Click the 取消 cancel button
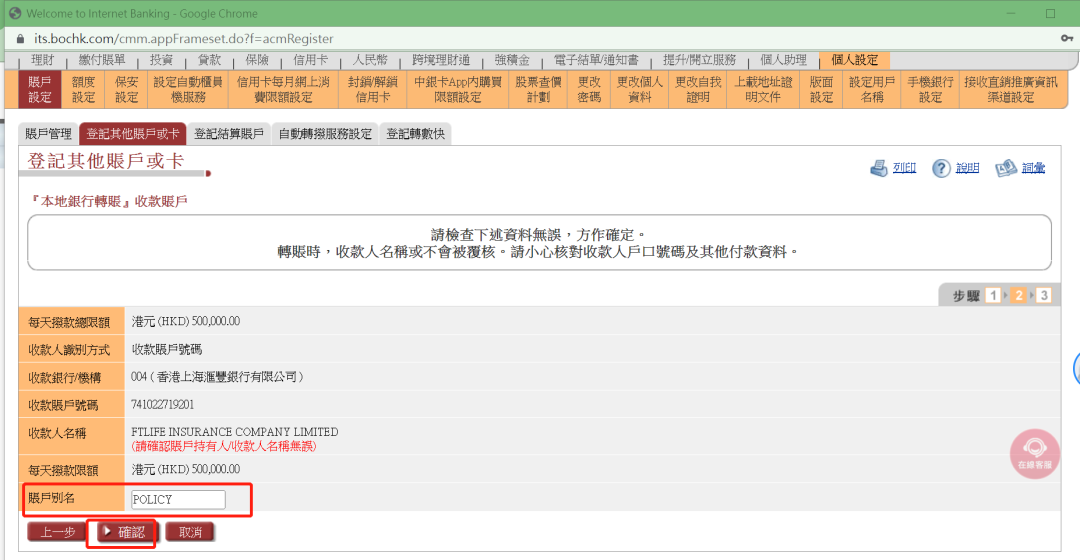This screenshot has height=560, width=1080. pos(190,532)
